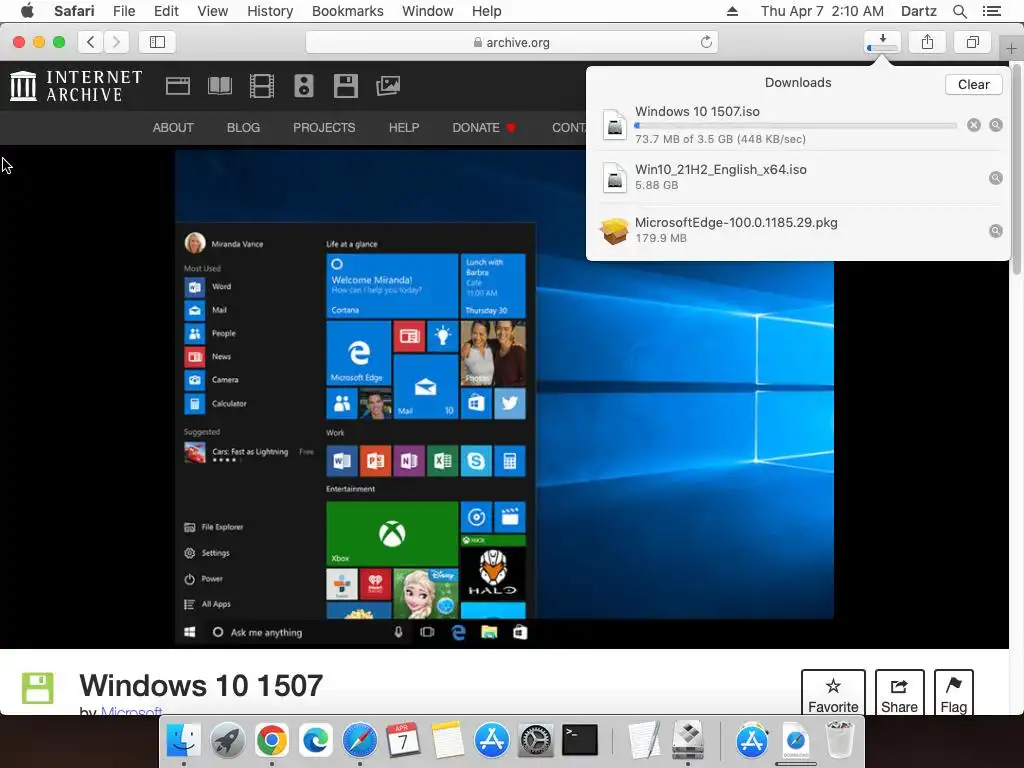Open Launchpad from the Dock

(227, 741)
